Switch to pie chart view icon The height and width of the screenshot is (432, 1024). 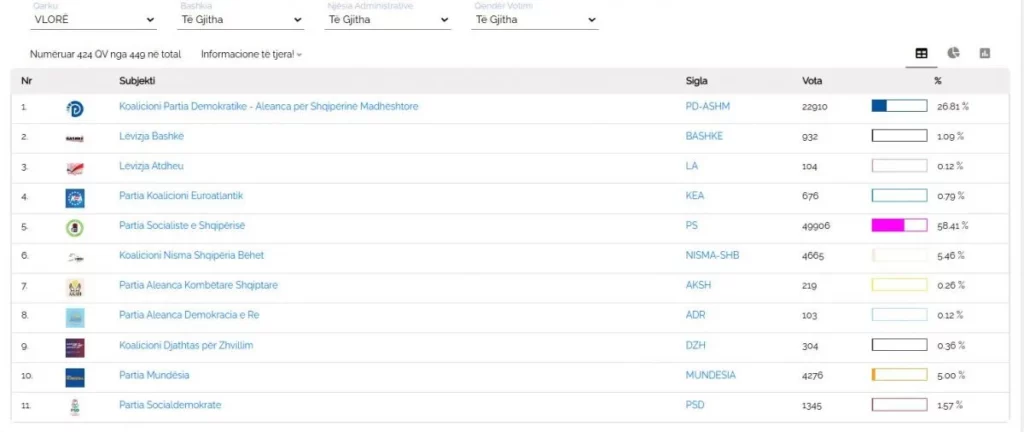953,53
